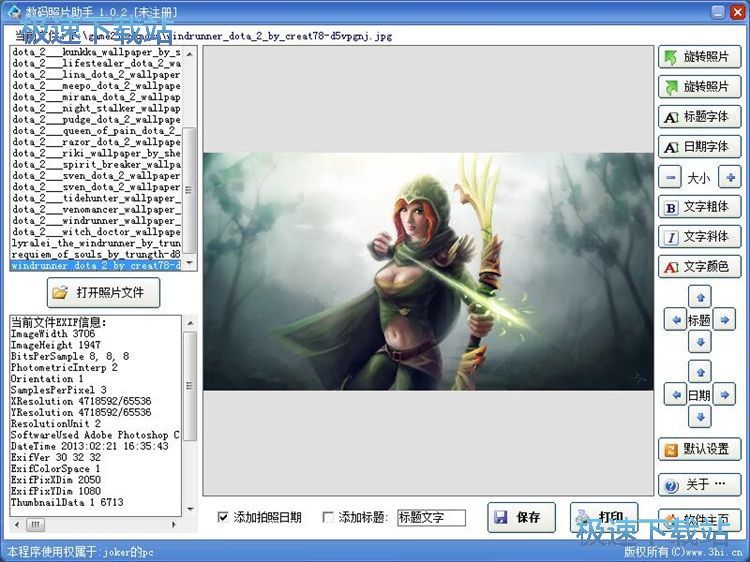Select dota_2___queen_of_pain file in list
Viewport: 750px width, 562px height.
[96, 131]
